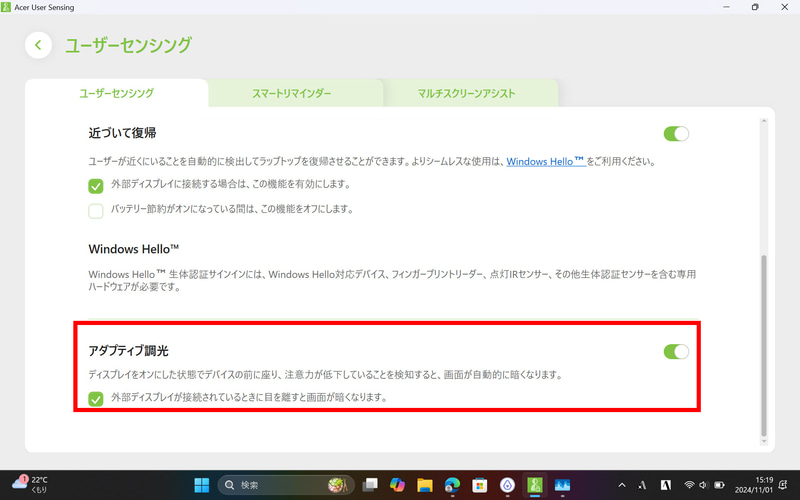
Task: Click scrollbar down arrow in settings panel
Action: point(764,441)
